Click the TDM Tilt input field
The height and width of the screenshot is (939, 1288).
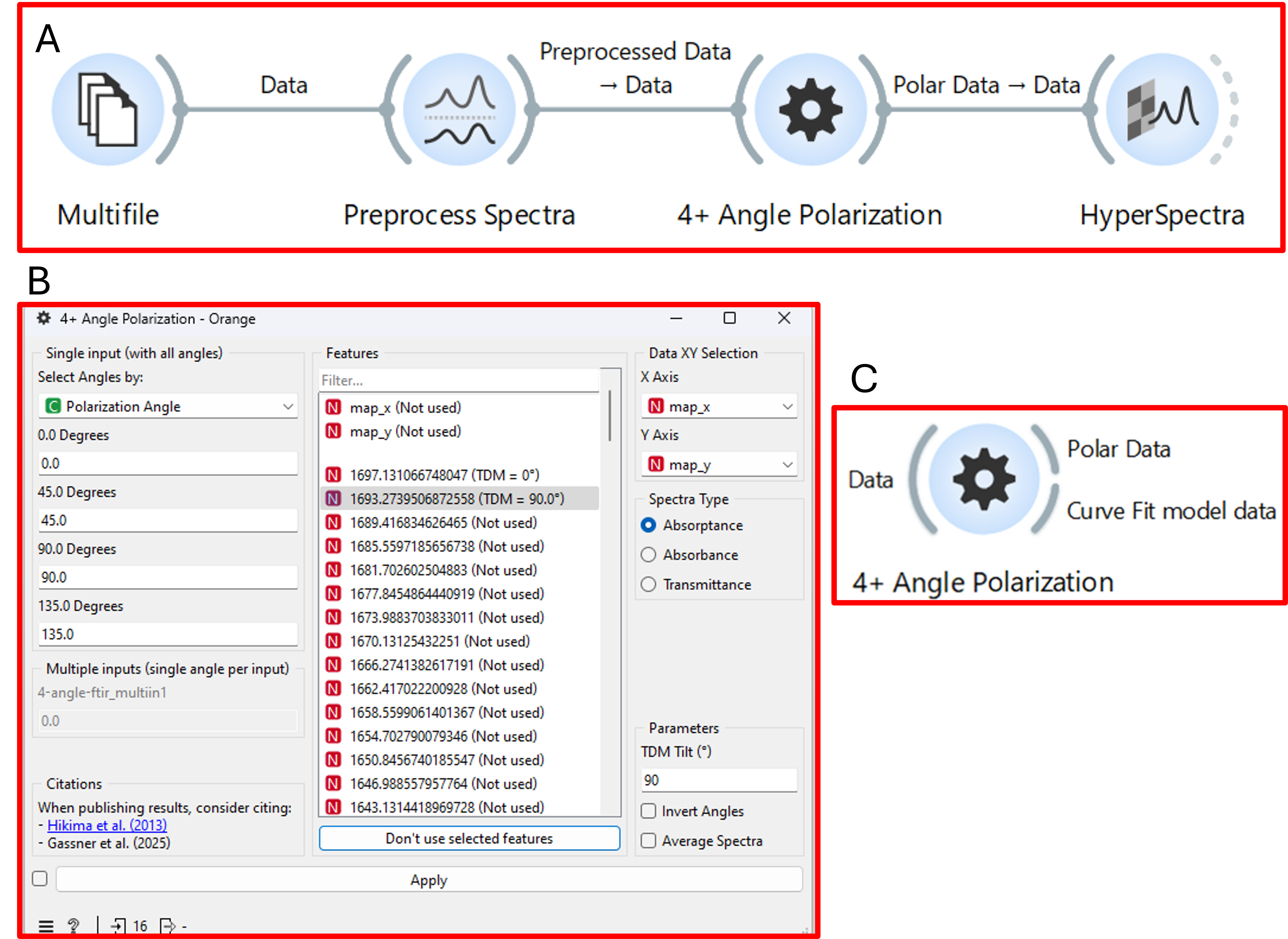click(x=719, y=780)
